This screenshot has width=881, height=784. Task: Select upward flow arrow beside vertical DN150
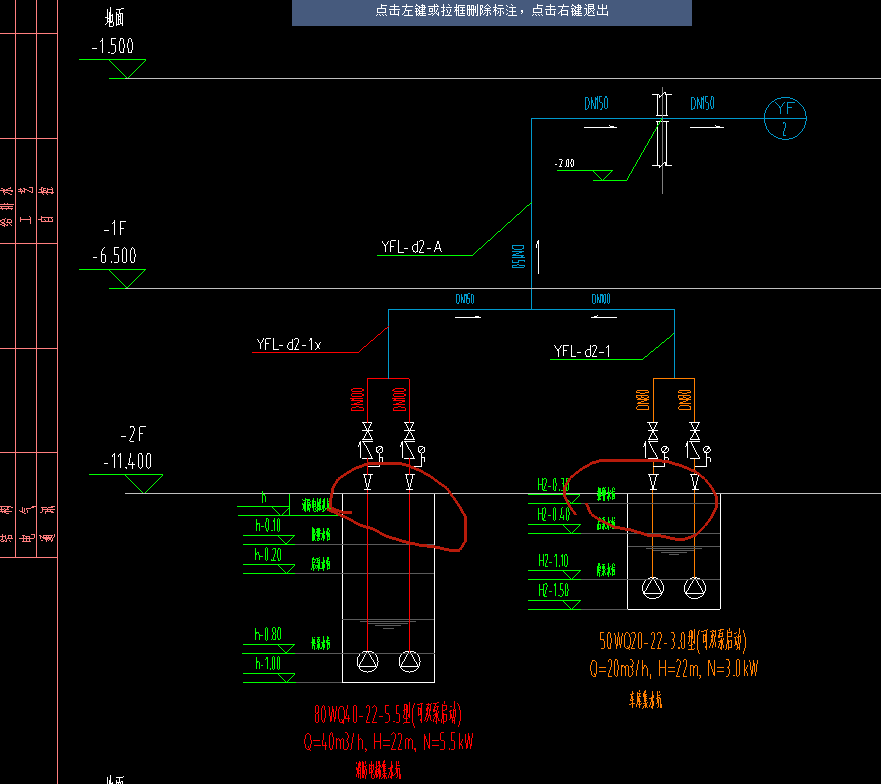(538, 257)
